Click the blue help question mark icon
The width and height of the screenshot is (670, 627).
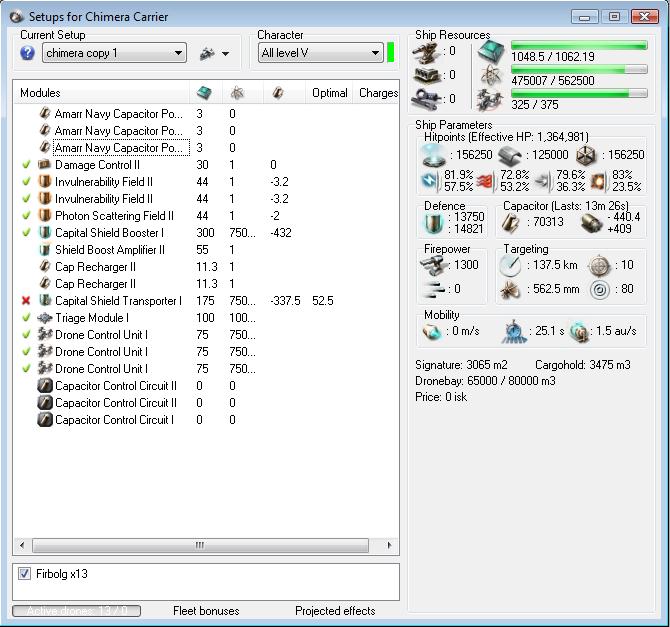pyautogui.click(x=27, y=53)
